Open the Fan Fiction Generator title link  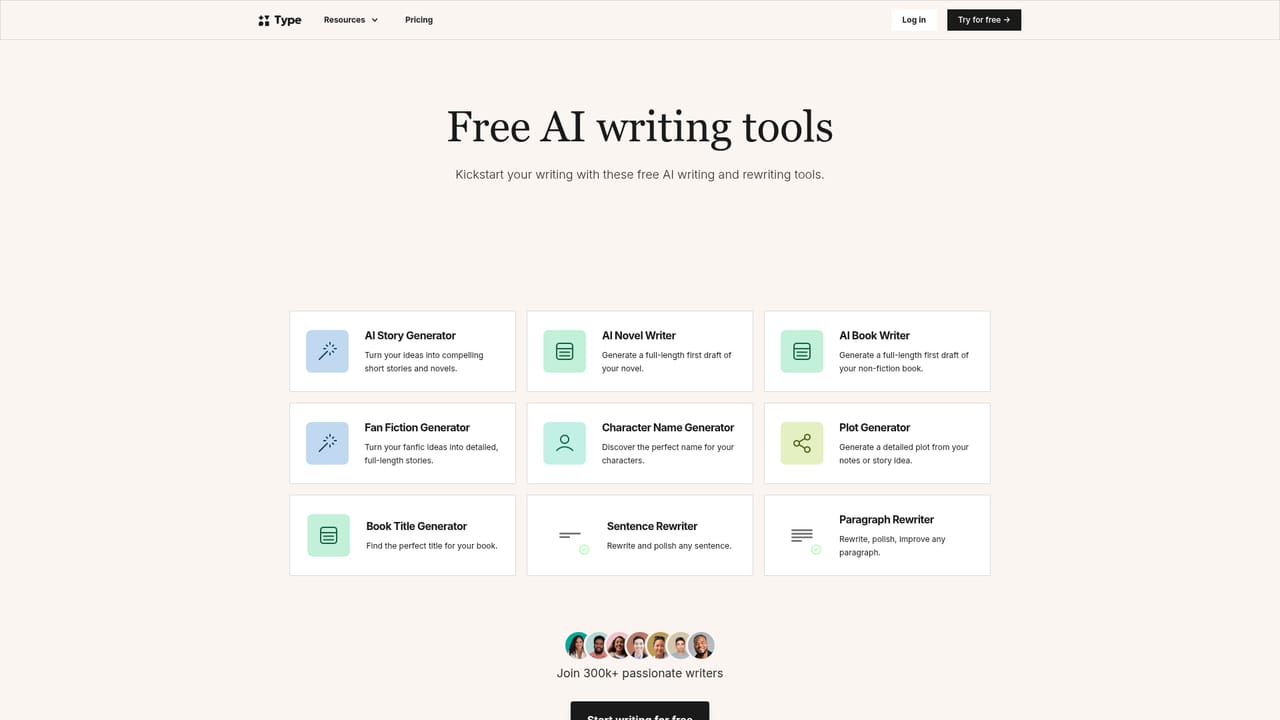(x=417, y=428)
